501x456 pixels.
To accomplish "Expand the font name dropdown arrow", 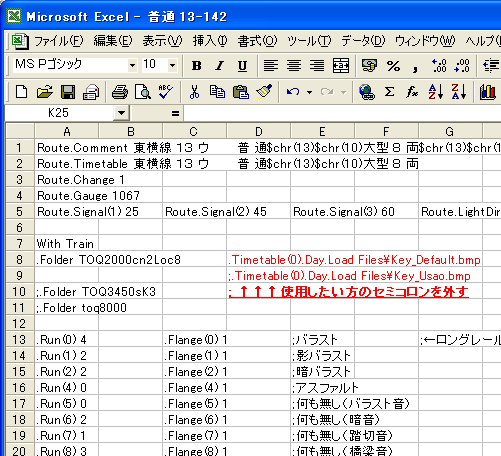I will (132, 65).
